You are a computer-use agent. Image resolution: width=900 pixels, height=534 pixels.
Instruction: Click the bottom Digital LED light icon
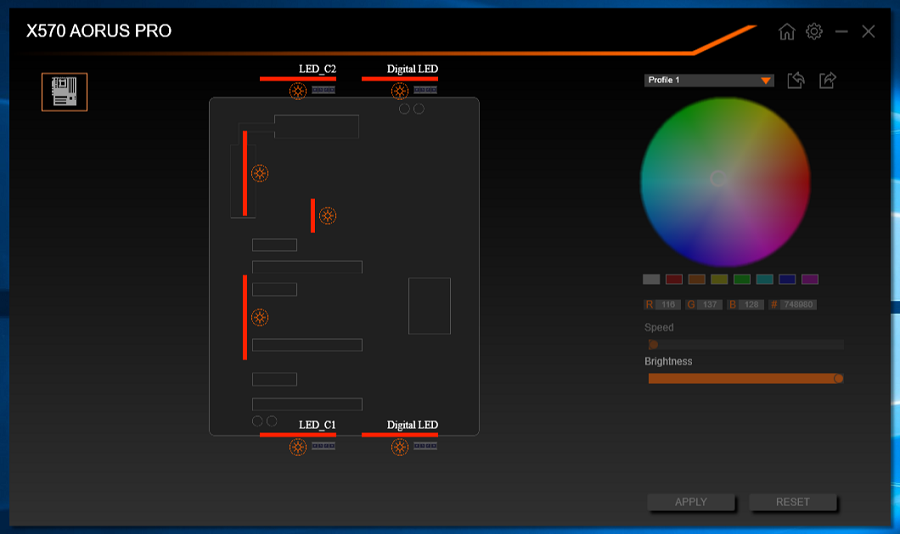pos(400,447)
